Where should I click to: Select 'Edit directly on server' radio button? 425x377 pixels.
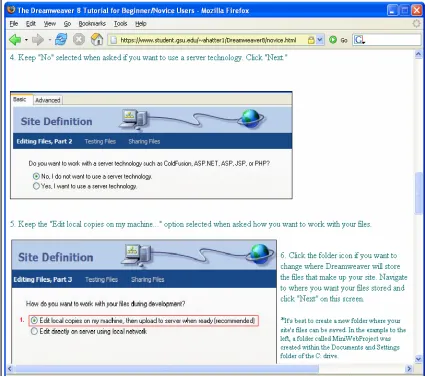(34, 331)
